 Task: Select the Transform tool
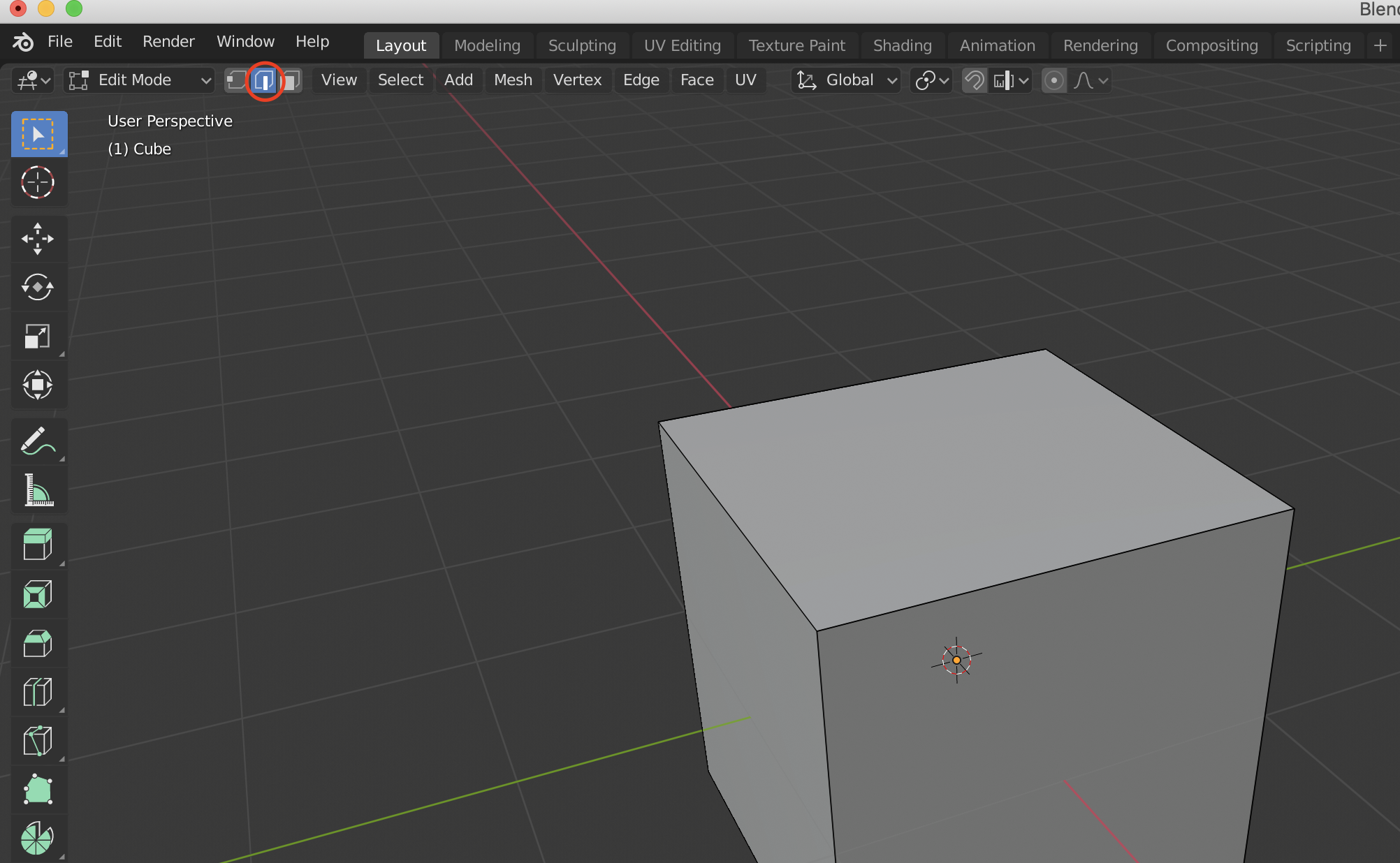click(x=39, y=385)
